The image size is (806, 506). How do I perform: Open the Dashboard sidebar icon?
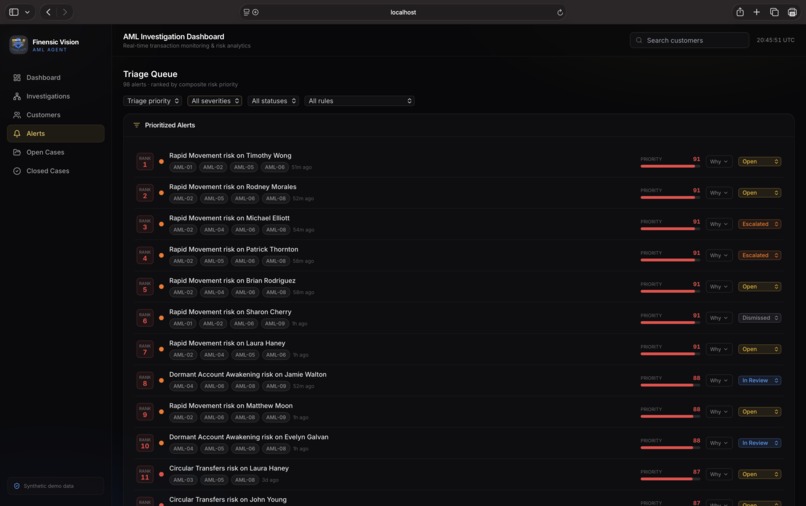[x=17, y=78]
